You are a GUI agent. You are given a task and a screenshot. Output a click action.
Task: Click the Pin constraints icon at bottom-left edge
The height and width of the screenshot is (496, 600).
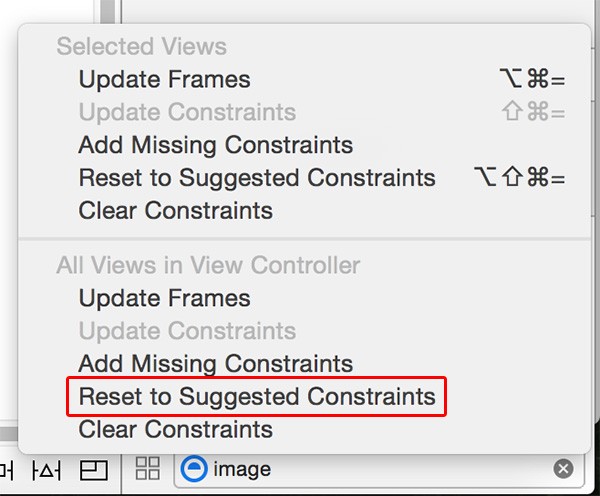click(x=7, y=470)
